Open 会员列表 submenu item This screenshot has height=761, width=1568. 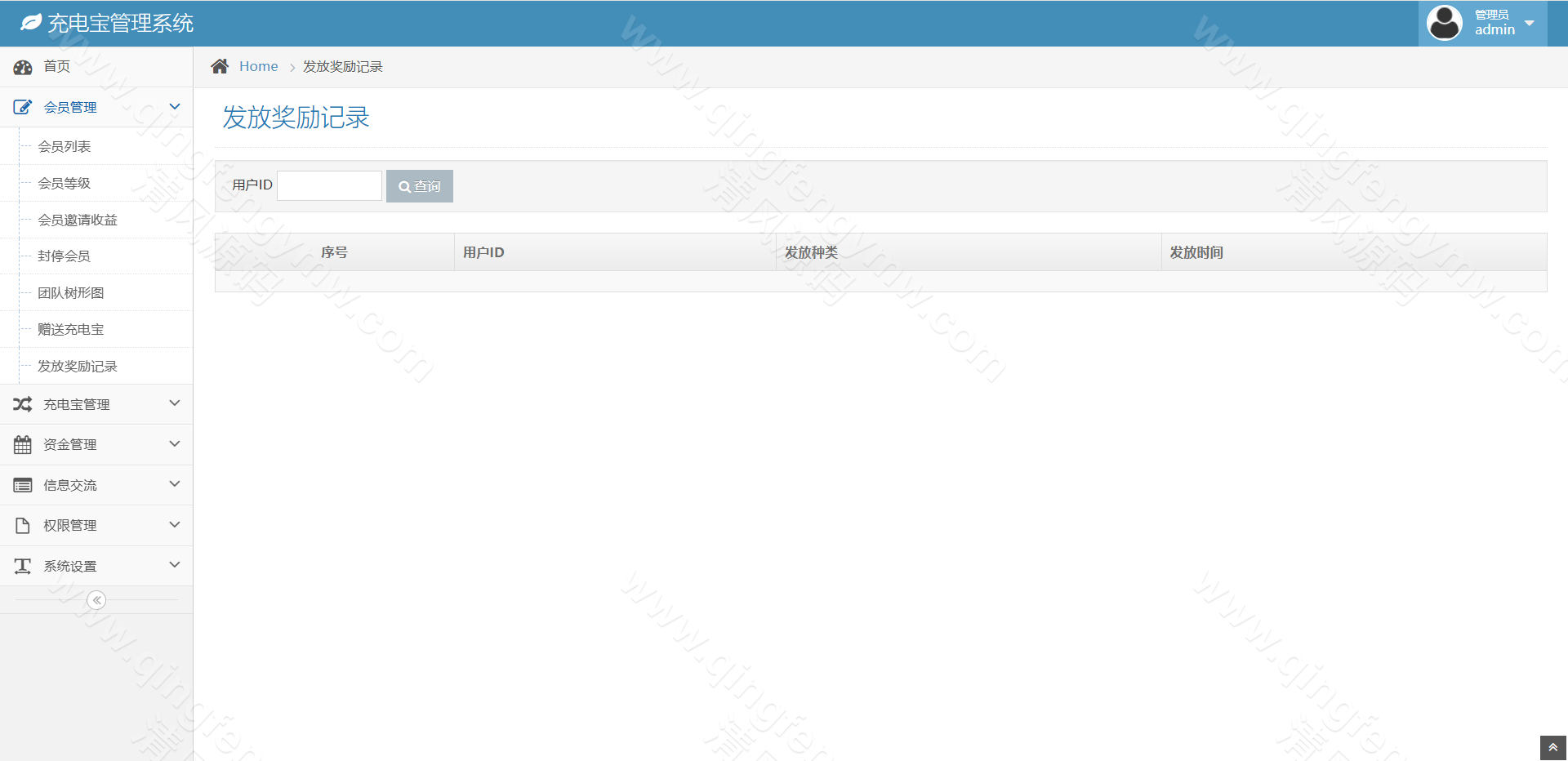click(x=65, y=147)
